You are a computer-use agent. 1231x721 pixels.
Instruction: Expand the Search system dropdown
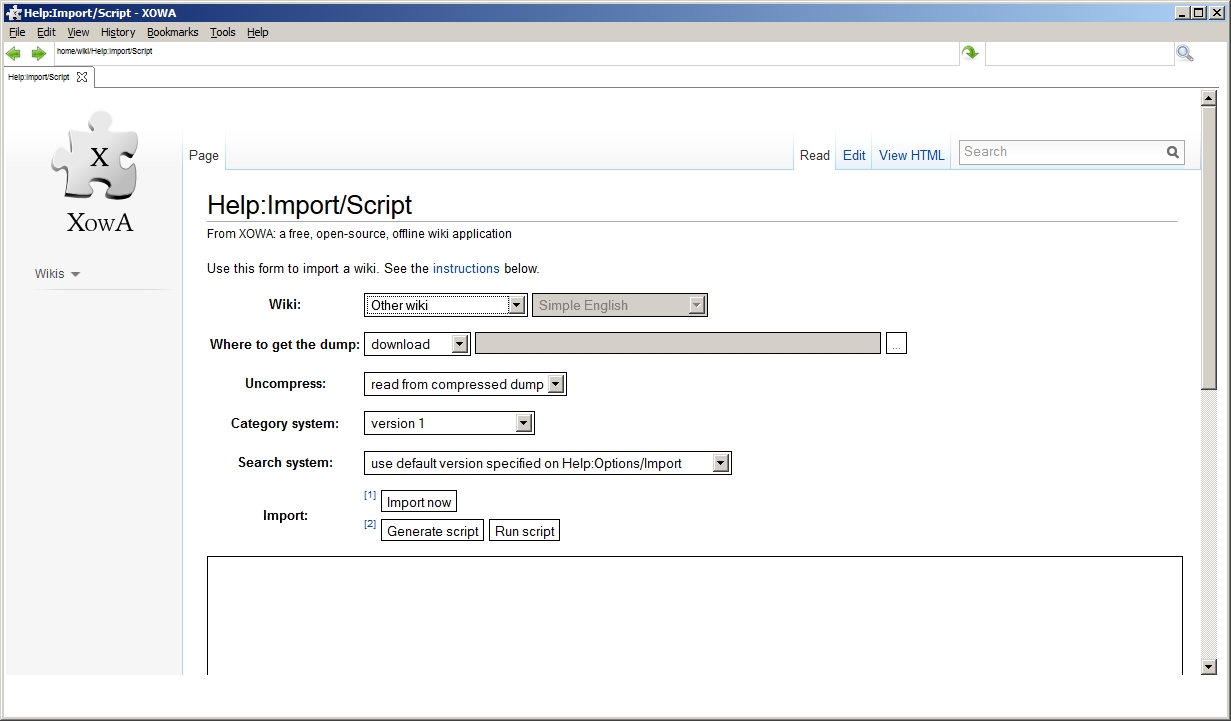(x=547, y=463)
